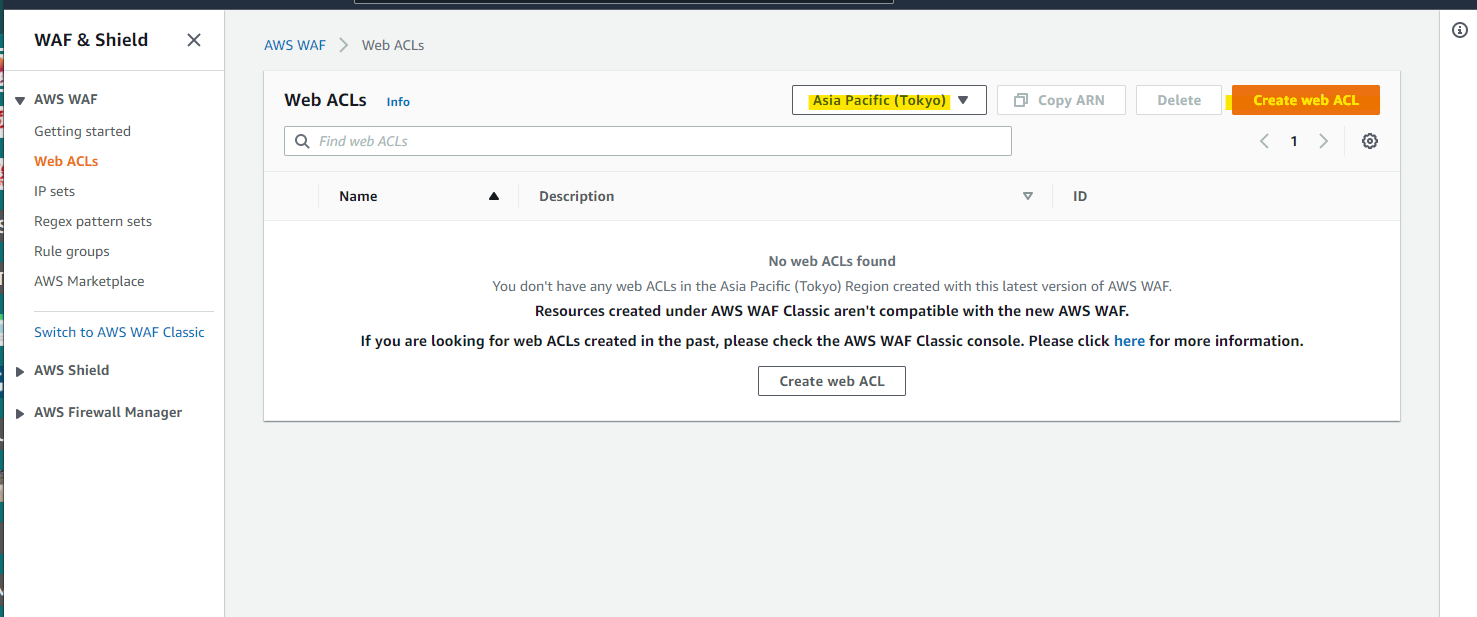Click the search magnifier icon
Viewport: 1477px width, 617px height.
[x=302, y=140]
